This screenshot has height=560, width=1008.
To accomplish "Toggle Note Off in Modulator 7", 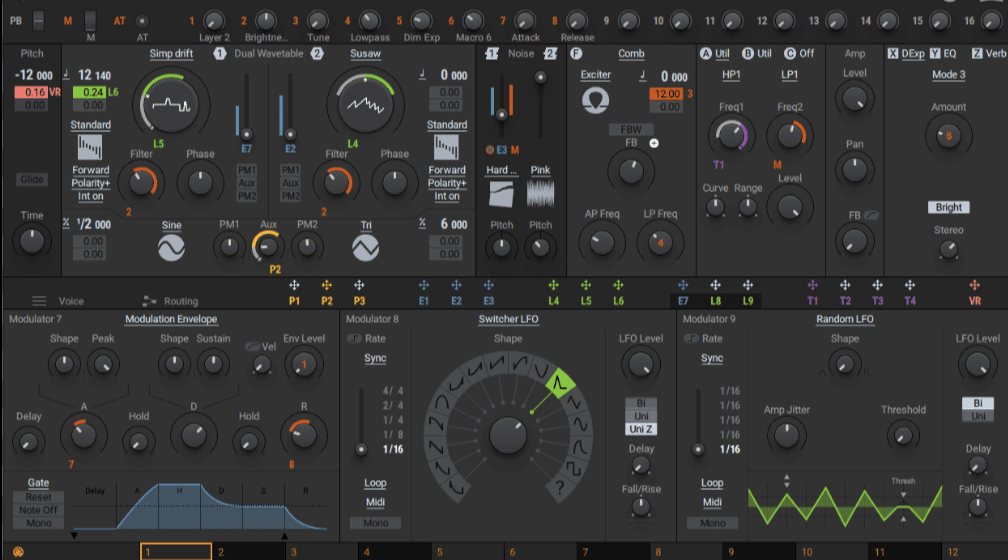I will (x=39, y=510).
